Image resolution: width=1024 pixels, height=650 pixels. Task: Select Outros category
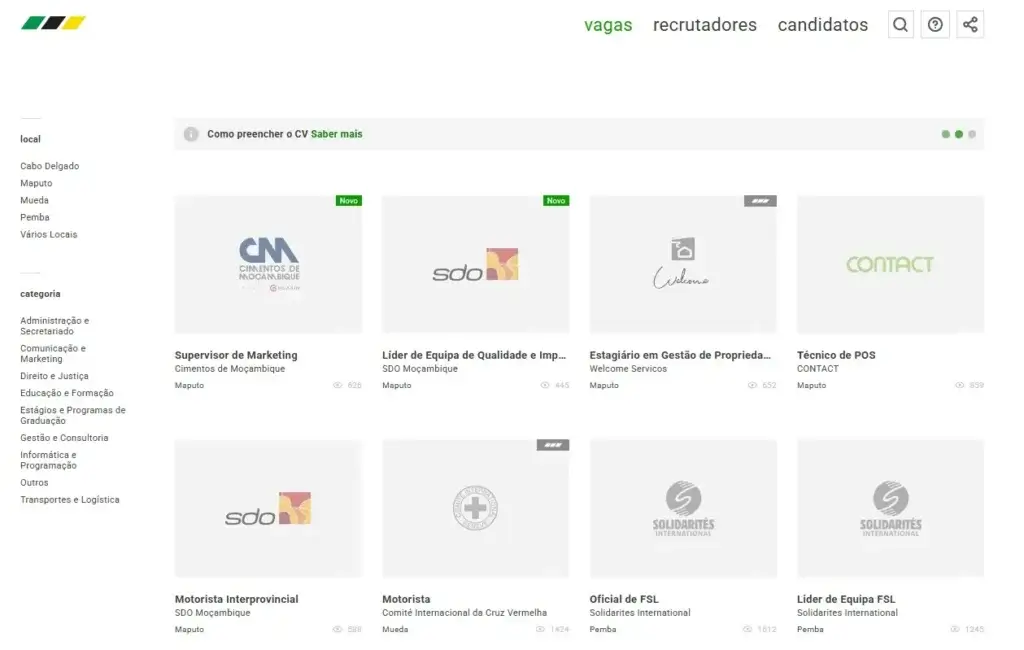[34, 482]
